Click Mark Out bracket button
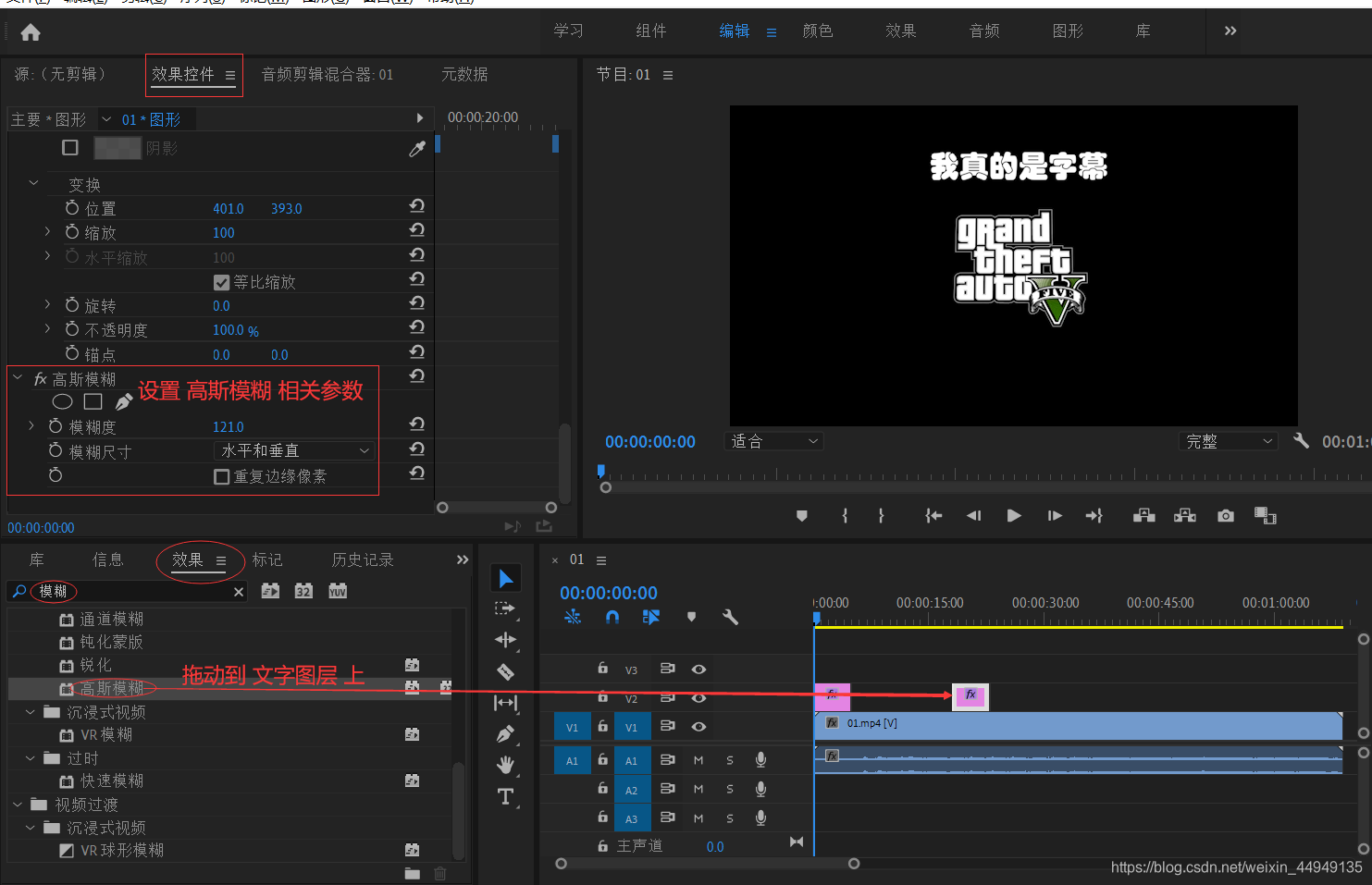This screenshot has width=1372, height=885. [x=881, y=516]
